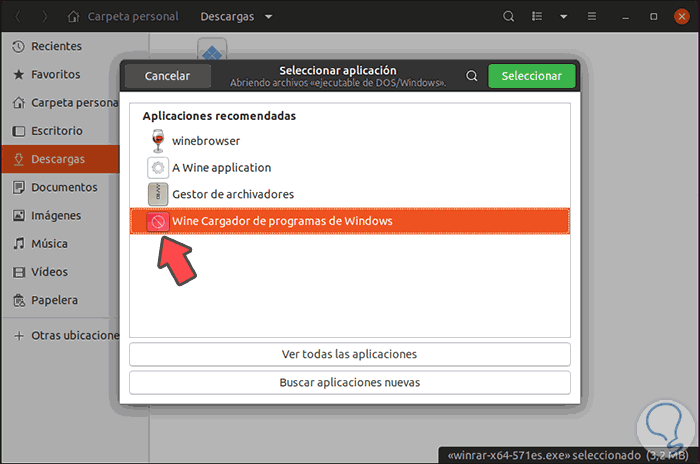This screenshot has width=700, height=464.
Task: Open Vídeos in the sidebar
Action: pyautogui.click(x=61, y=272)
